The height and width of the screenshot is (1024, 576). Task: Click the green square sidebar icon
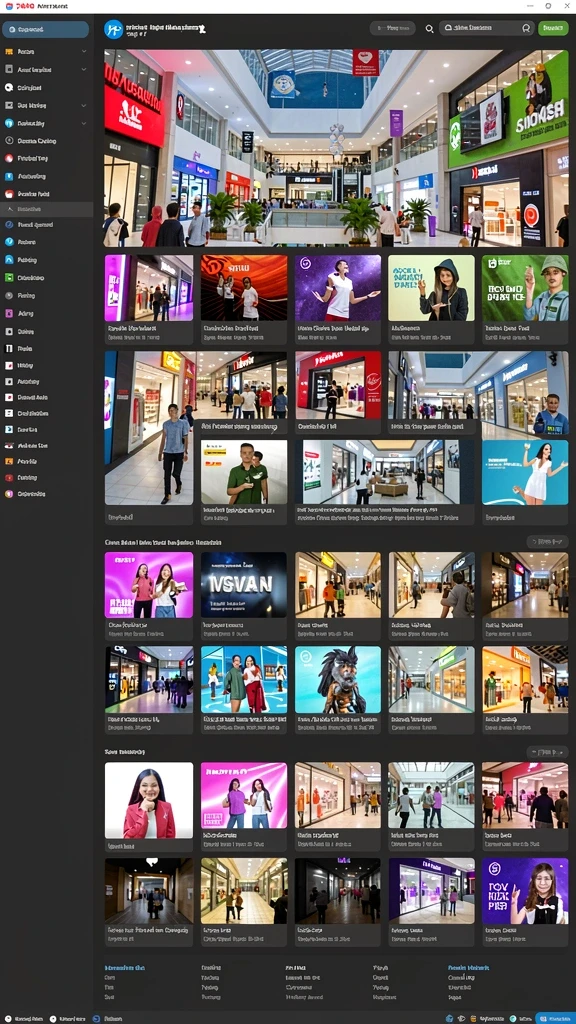8,278
